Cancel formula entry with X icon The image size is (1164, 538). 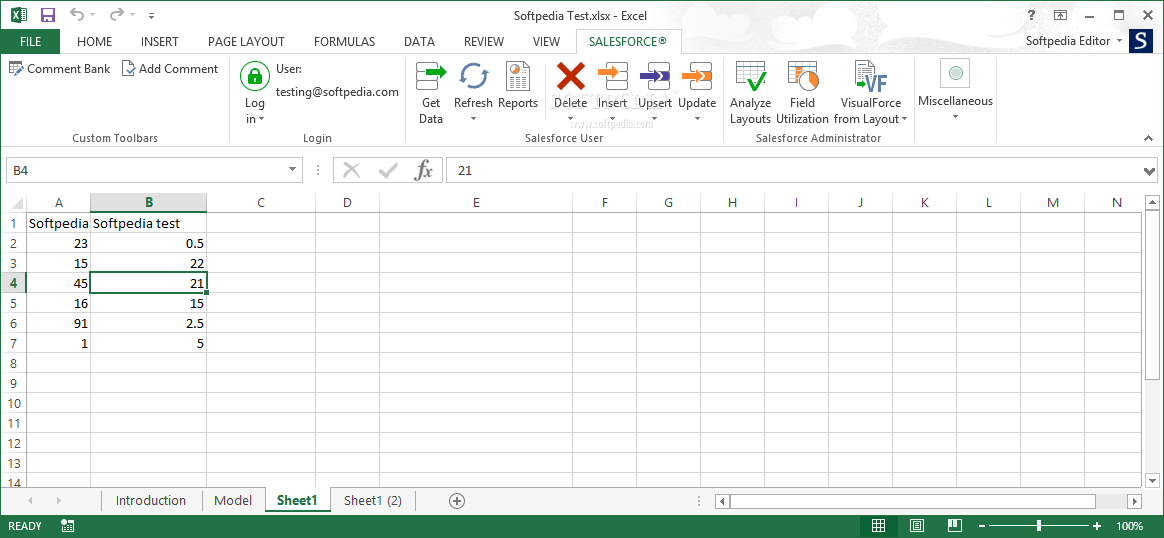352,171
